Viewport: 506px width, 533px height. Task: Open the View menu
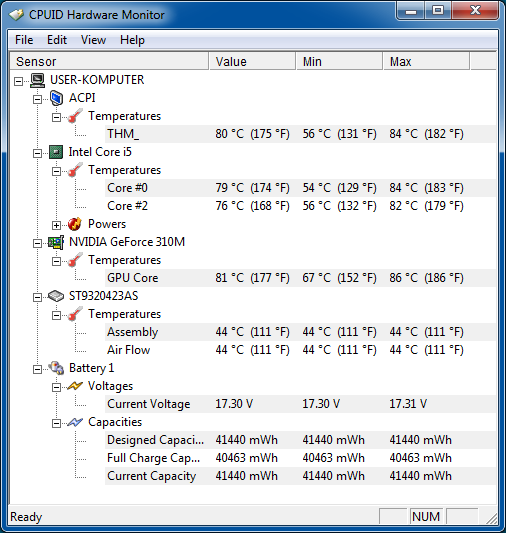(x=93, y=40)
